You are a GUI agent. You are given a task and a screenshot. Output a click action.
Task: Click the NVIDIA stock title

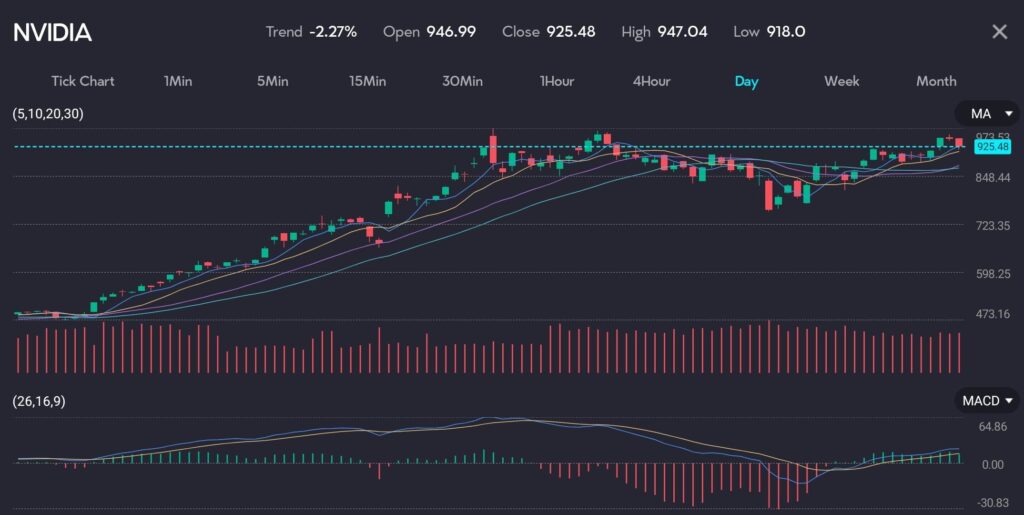pos(52,32)
